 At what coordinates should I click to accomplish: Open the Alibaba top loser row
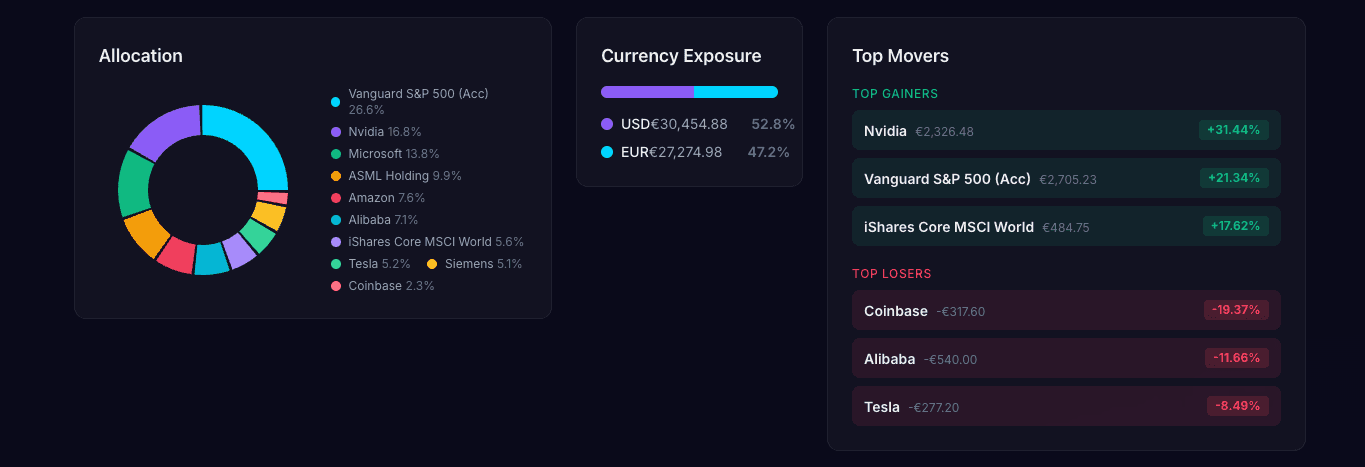click(x=1066, y=358)
